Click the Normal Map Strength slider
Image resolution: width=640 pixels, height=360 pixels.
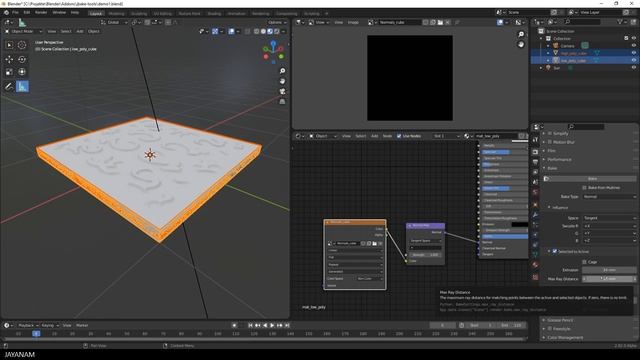click(x=425, y=255)
